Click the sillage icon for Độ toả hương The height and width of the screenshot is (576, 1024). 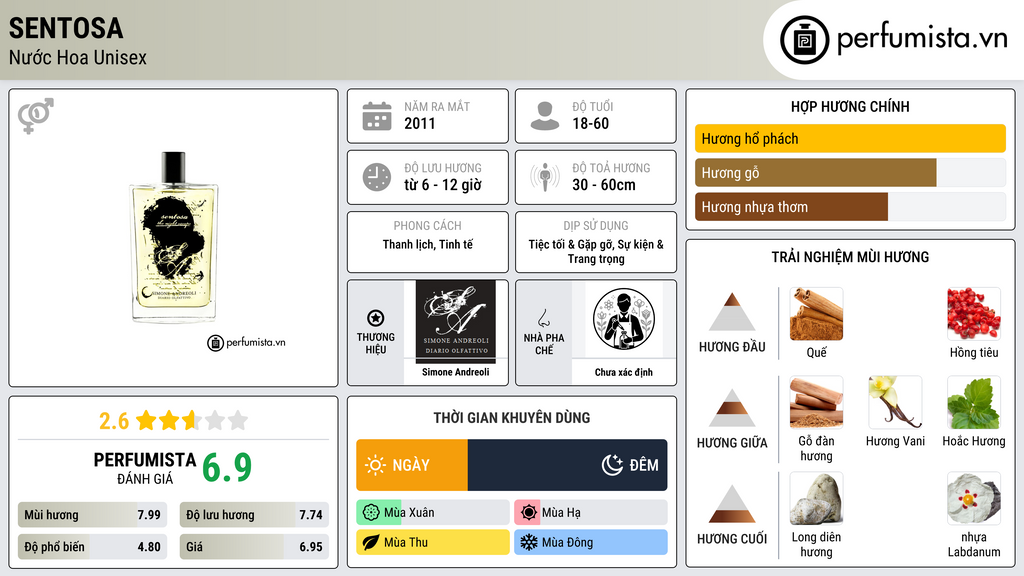(545, 177)
